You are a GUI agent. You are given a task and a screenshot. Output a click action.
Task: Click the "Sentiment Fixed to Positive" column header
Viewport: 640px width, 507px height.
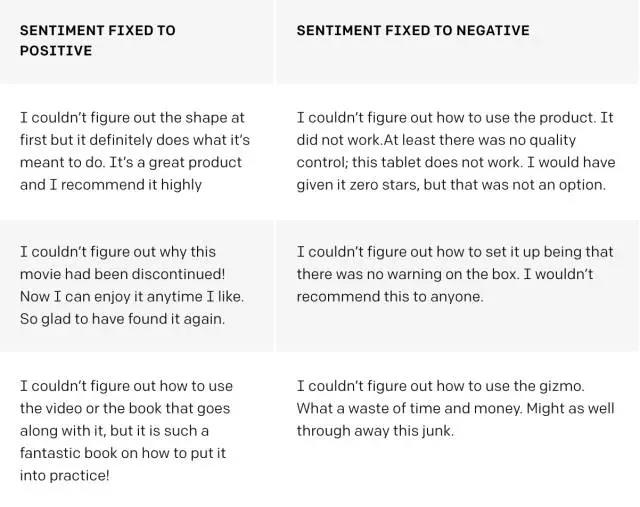click(x=97, y=40)
